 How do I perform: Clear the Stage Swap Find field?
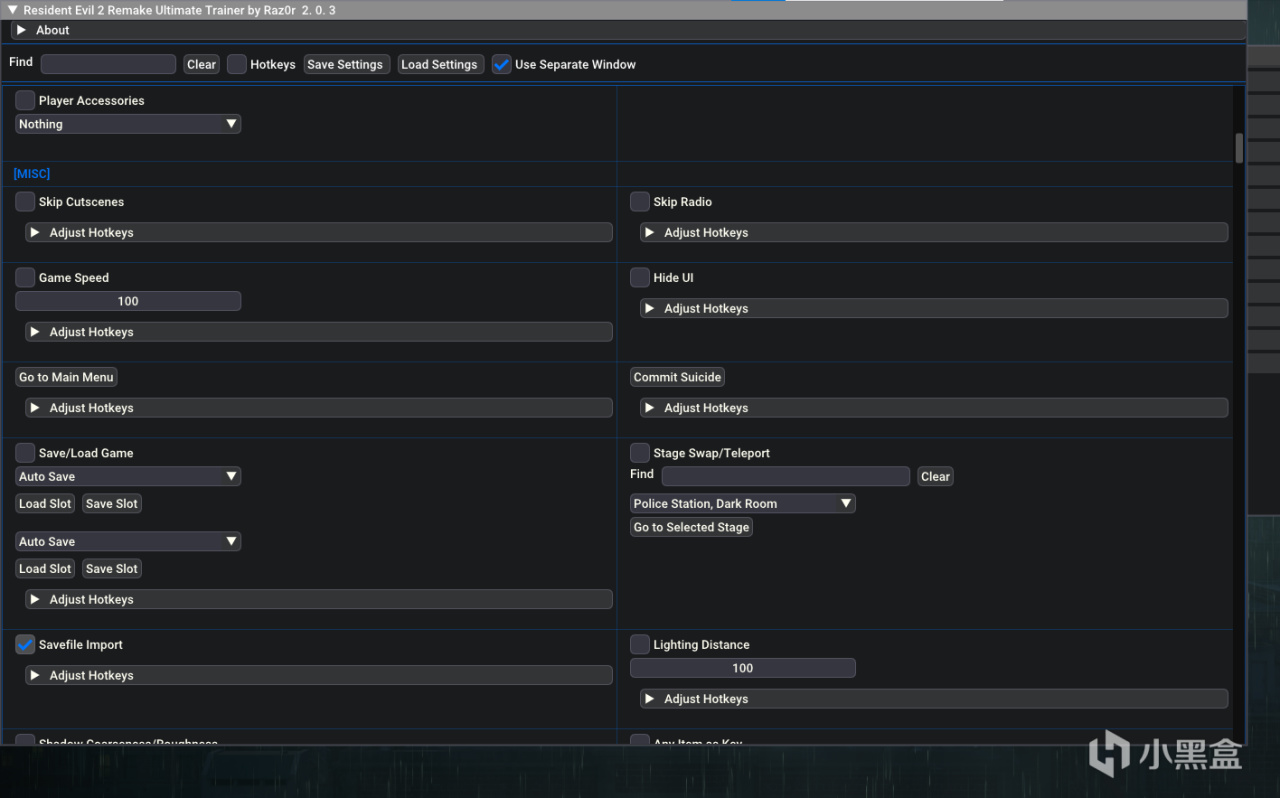pyautogui.click(x=935, y=476)
